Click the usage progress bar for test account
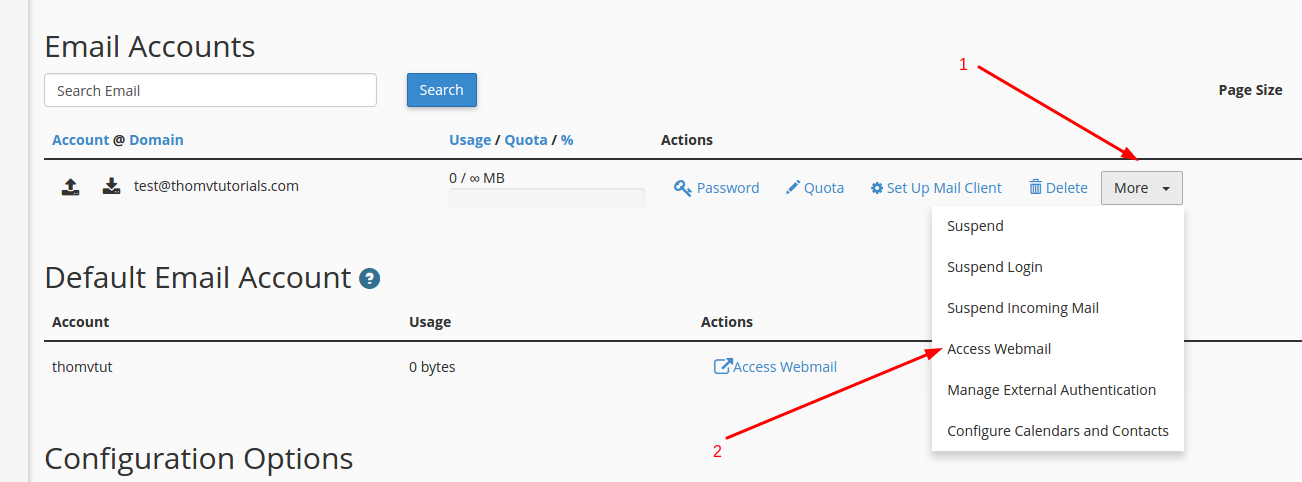 pyautogui.click(x=547, y=198)
